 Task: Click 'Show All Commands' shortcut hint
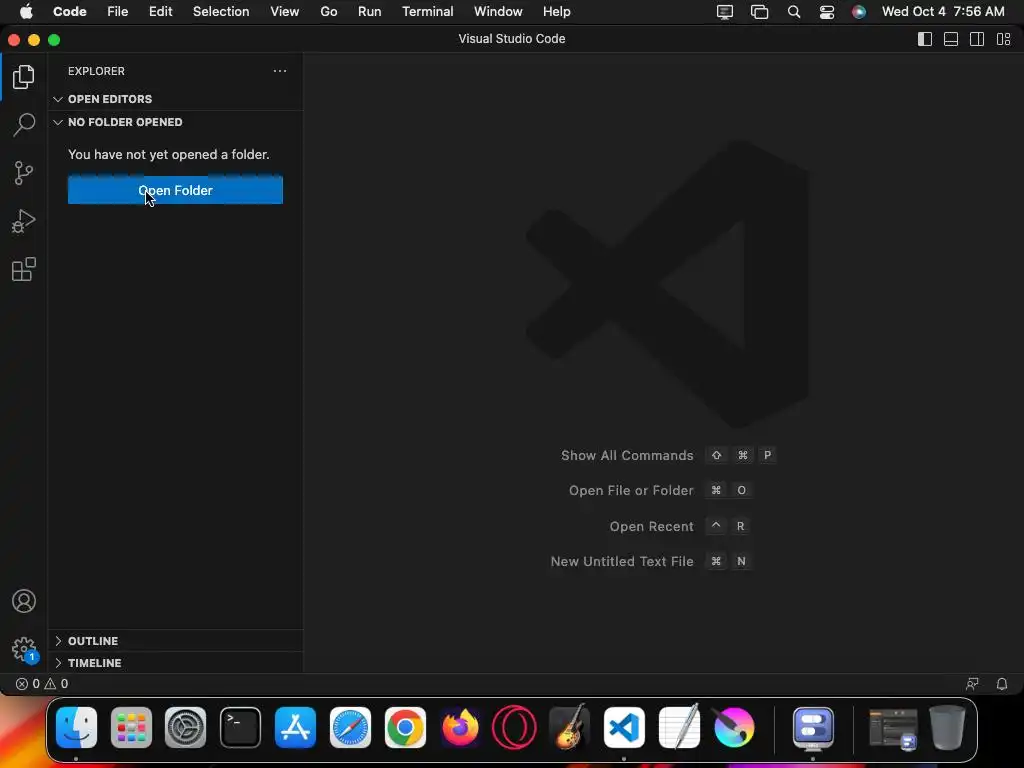pyautogui.click(x=669, y=455)
